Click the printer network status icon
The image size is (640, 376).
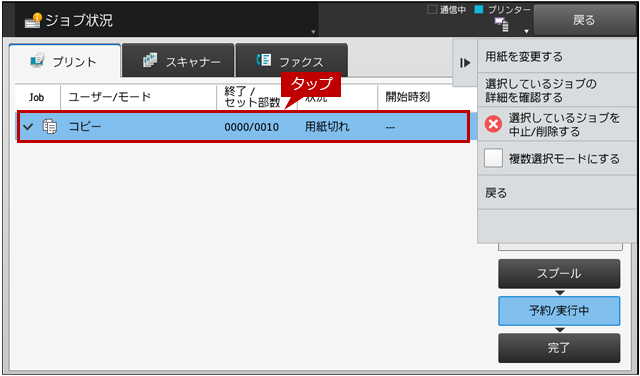pos(502,24)
